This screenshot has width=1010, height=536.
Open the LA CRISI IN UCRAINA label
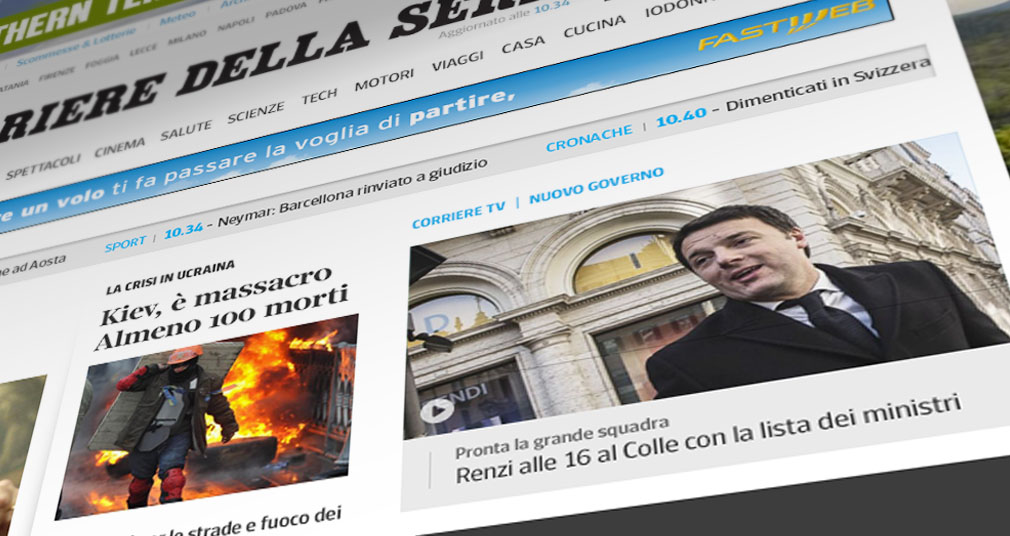(x=170, y=278)
